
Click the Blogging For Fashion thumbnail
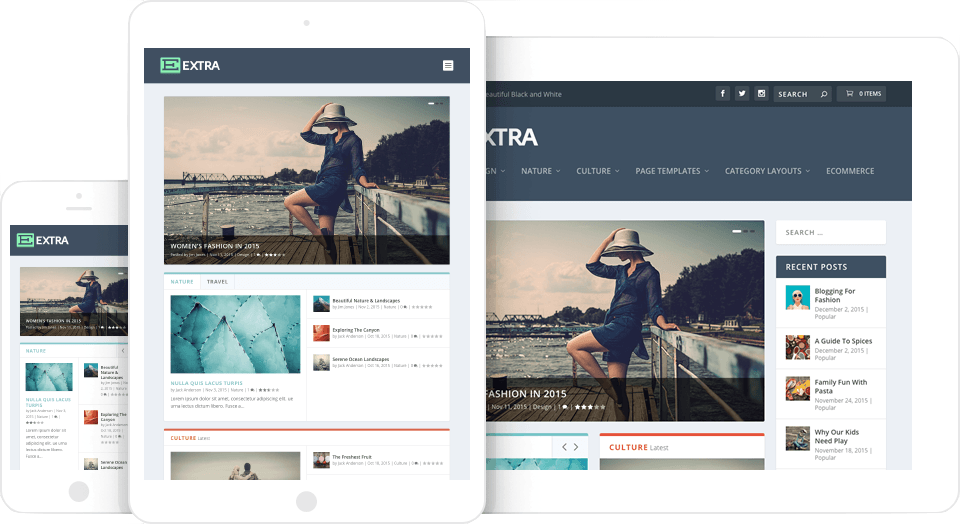798,298
